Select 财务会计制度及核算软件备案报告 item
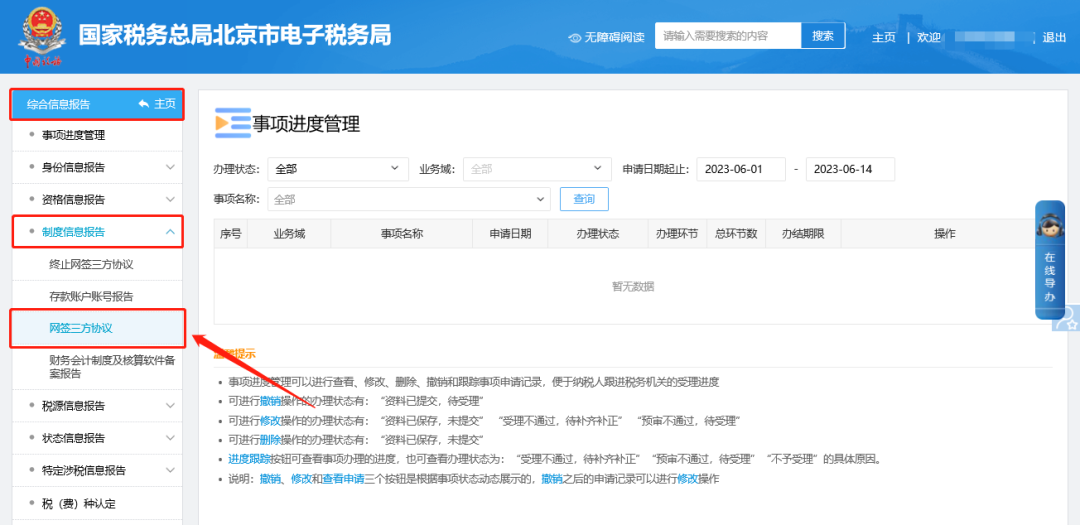Screen dimensions: 1080x525 pyautogui.click(x=111, y=367)
